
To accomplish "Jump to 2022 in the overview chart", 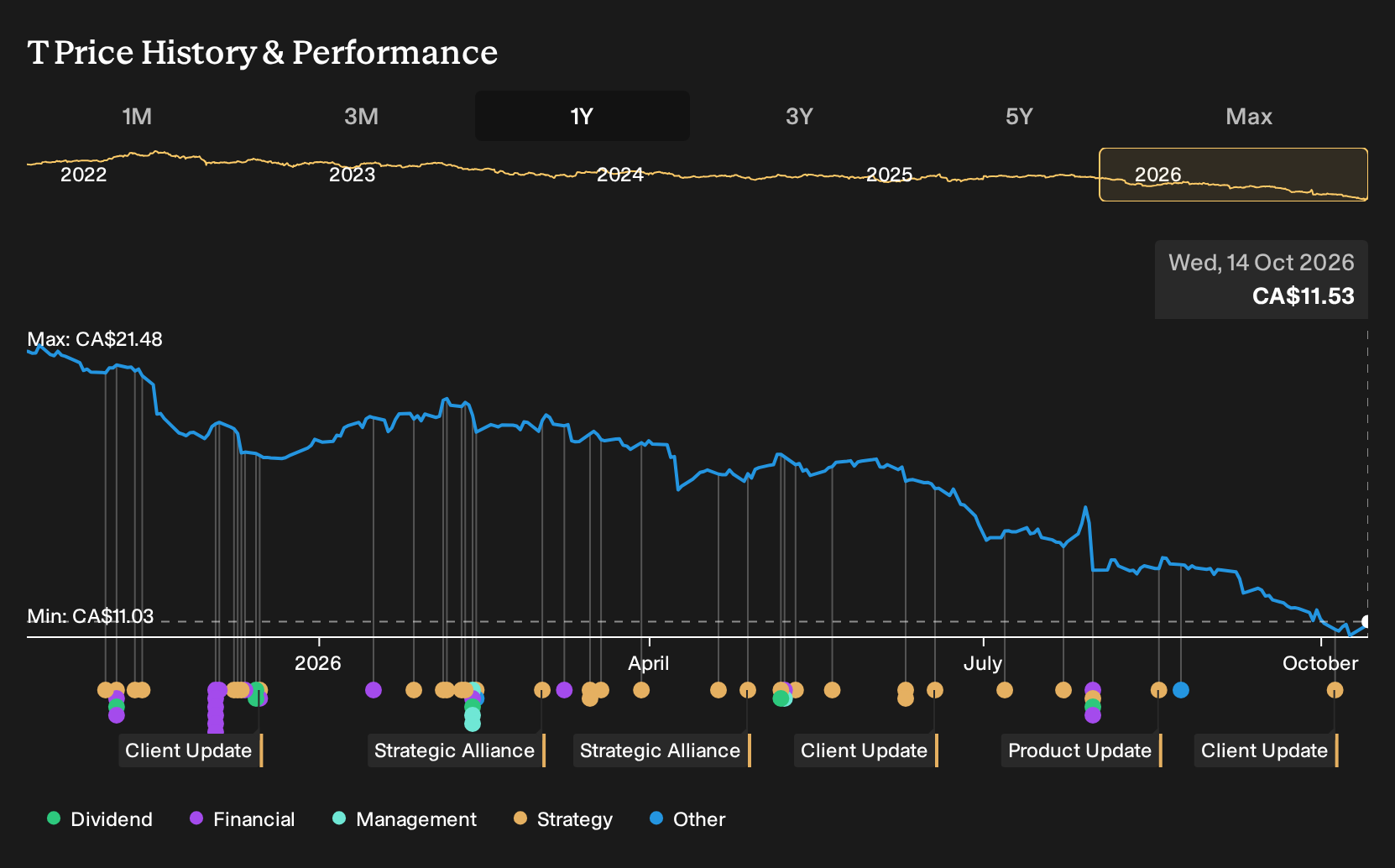I will coord(84,175).
